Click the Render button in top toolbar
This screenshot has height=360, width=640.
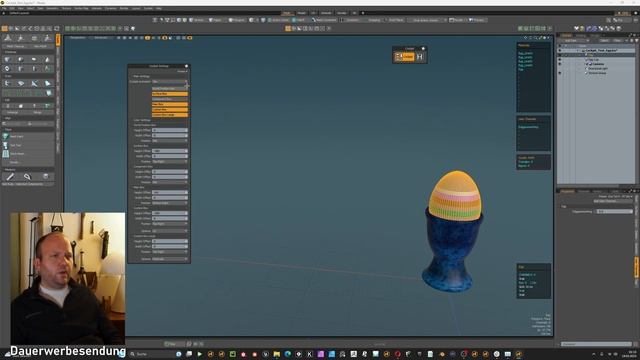click(x=456, y=20)
